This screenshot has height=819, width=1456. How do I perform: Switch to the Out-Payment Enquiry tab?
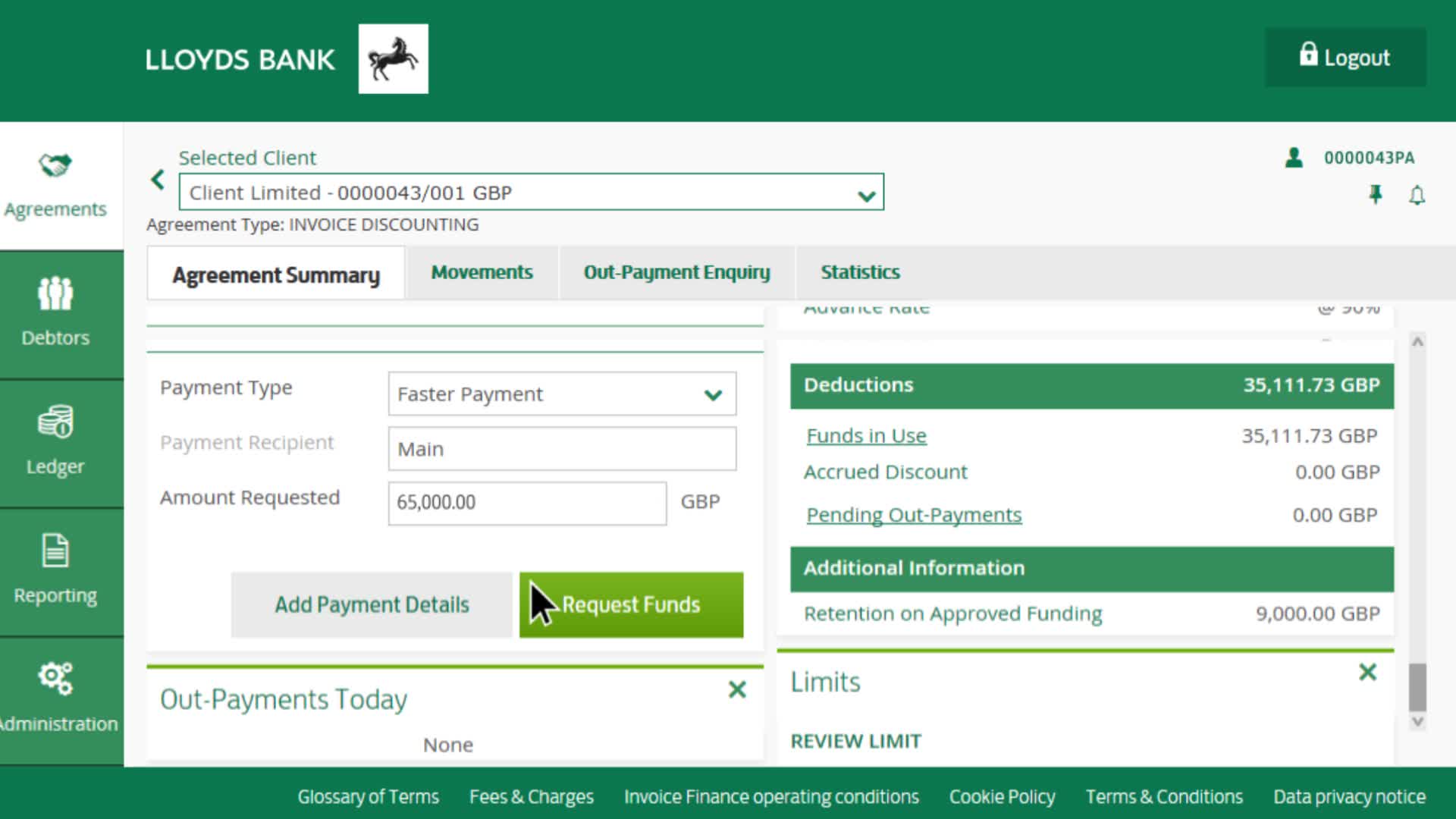(676, 272)
